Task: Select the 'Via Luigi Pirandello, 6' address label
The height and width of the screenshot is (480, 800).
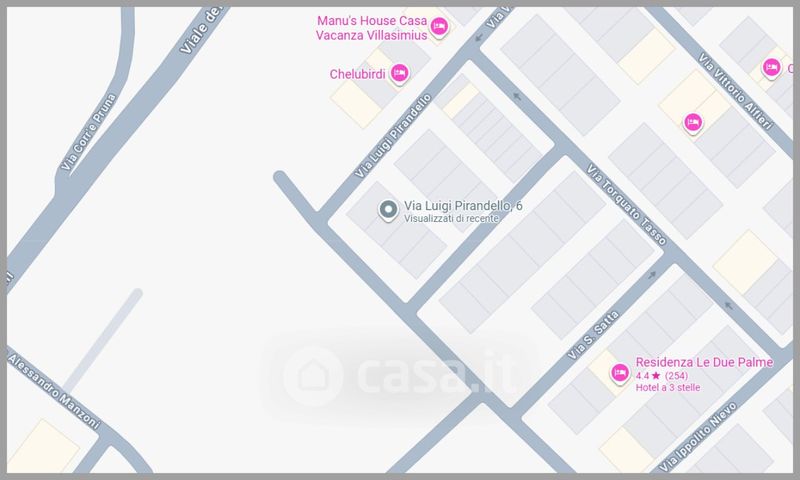Action: pyautogui.click(x=463, y=206)
